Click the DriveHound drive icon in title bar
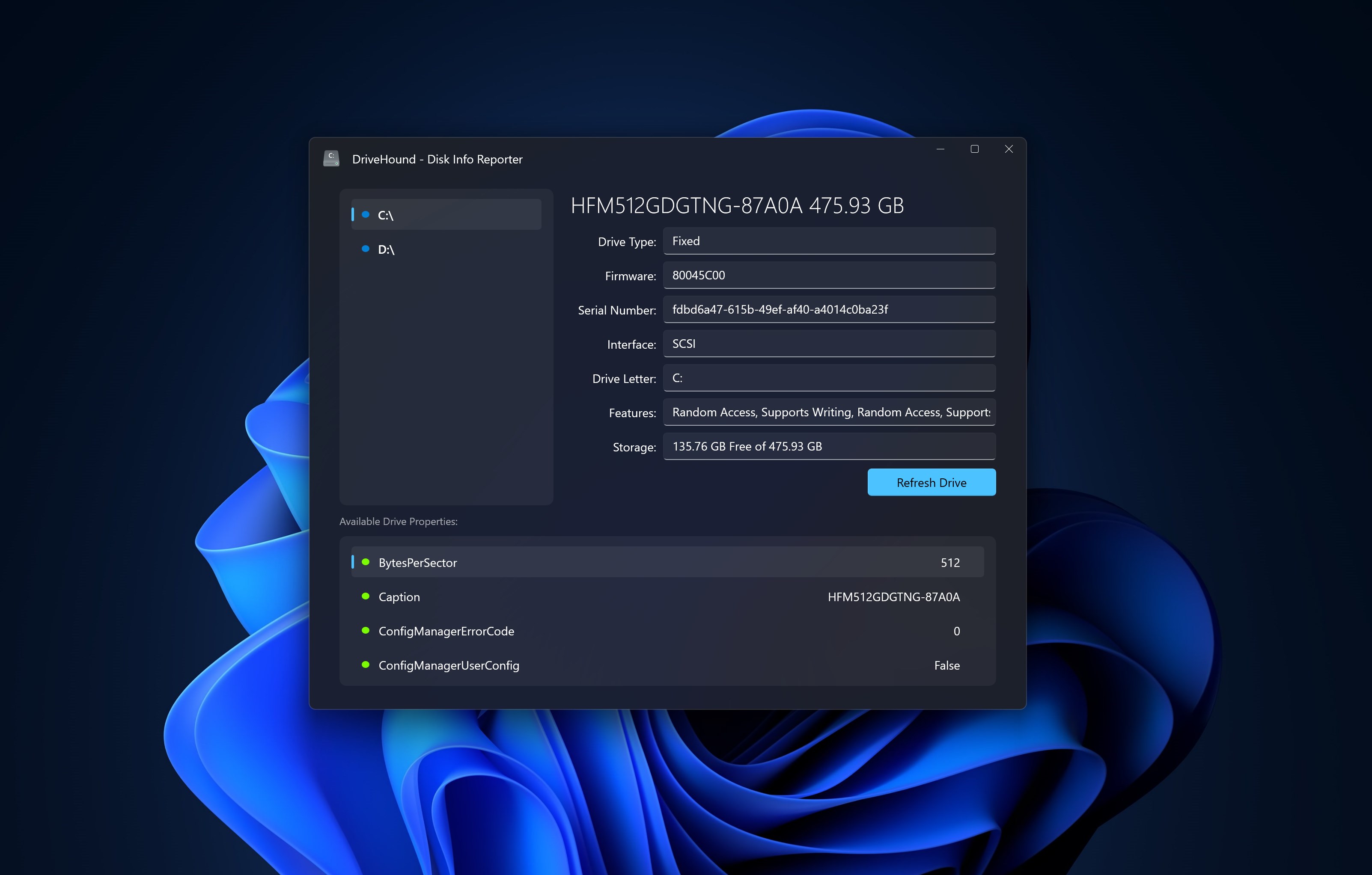 (331, 159)
